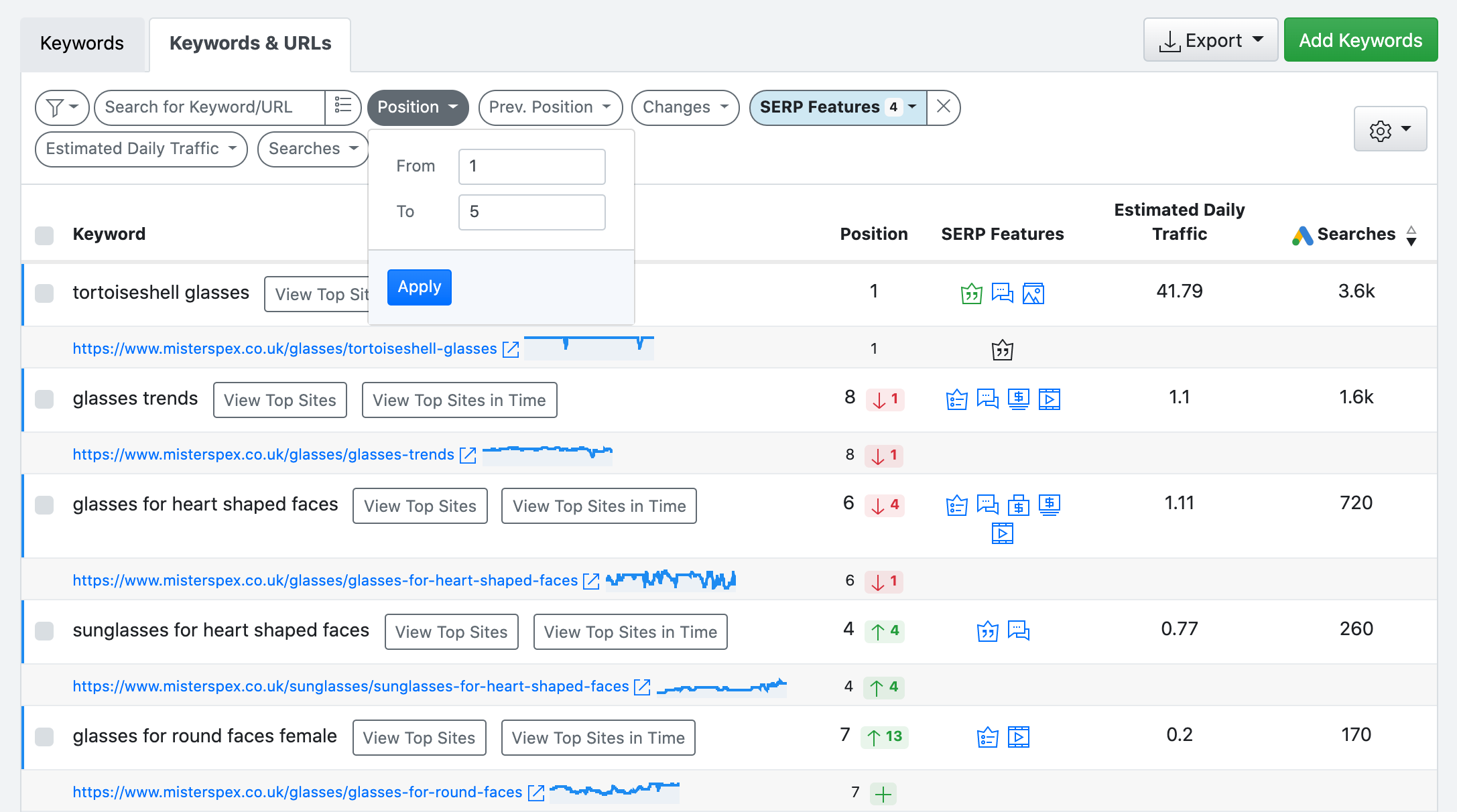Open the gear settings menu
The image size is (1457, 812).
point(1390,129)
